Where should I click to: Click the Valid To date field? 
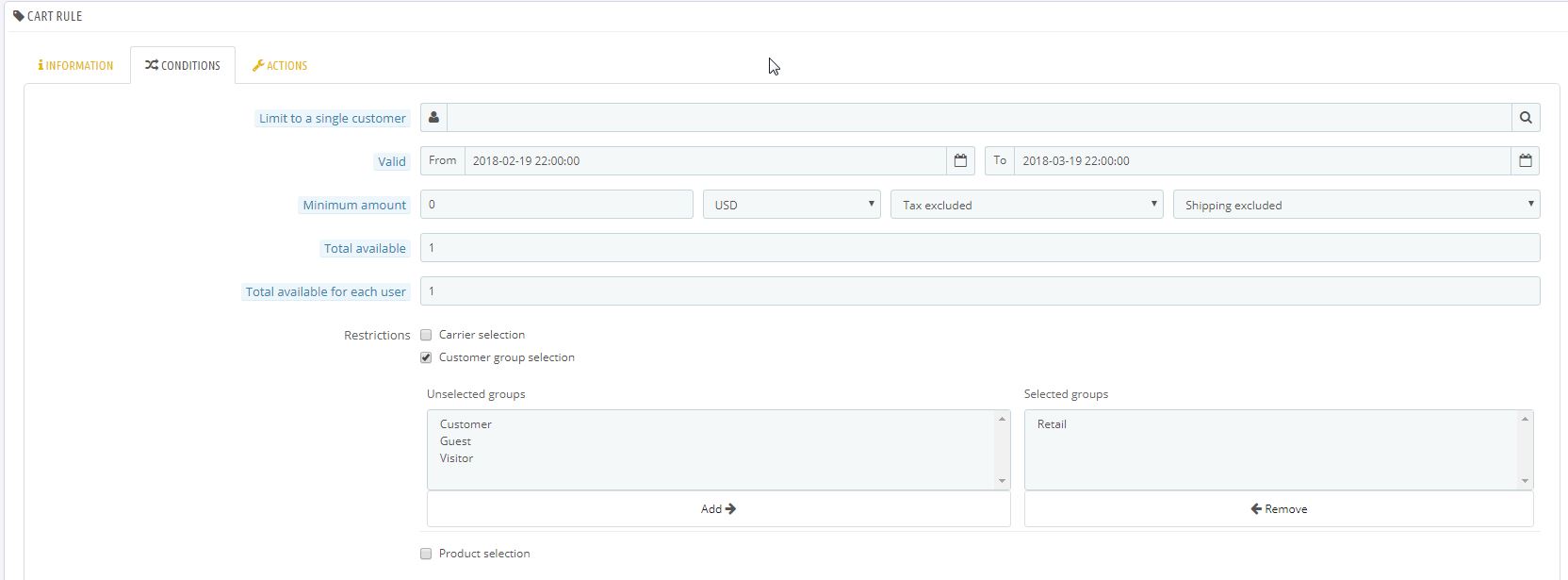[x=1263, y=161]
